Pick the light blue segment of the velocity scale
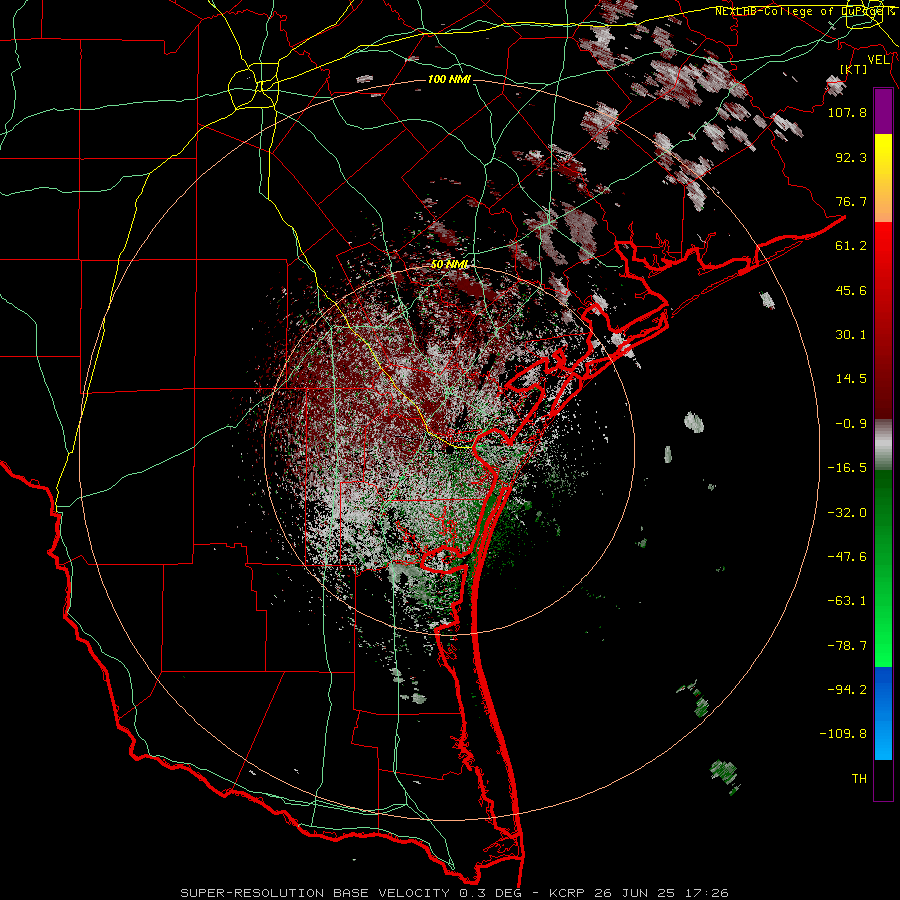The image size is (900, 900). [883, 739]
